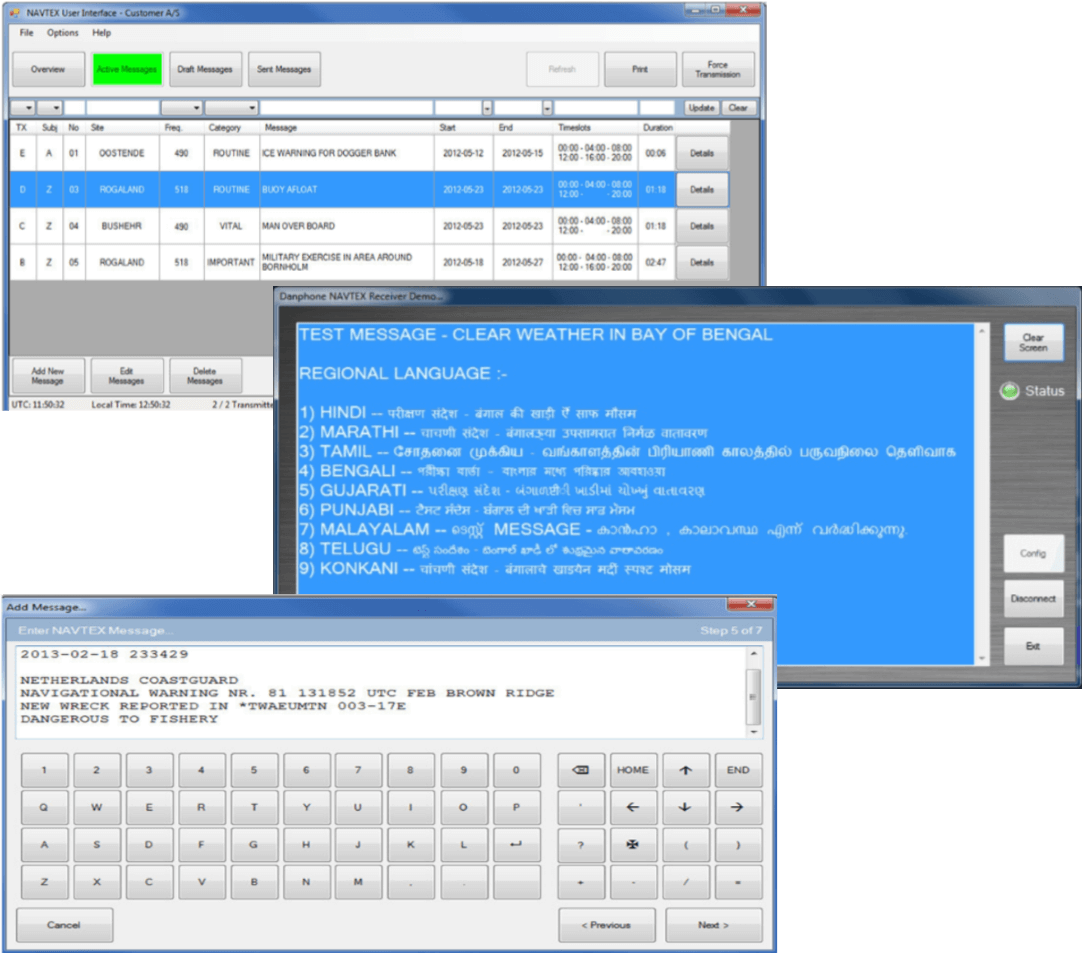
Task: Click the Force Transmission button
Action: coord(718,69)
